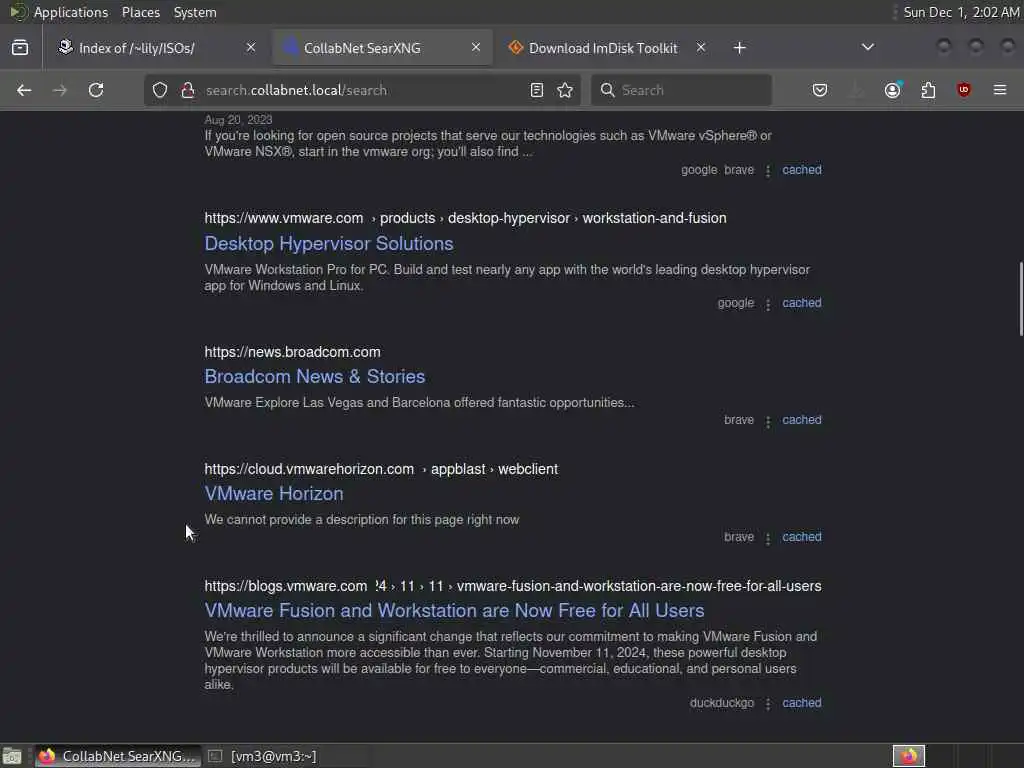
Task: Open cached link for Broadcom News result
Action: (802, 420)
